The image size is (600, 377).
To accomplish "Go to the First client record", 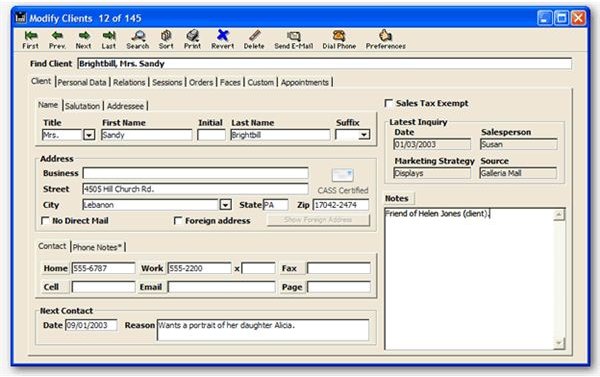I will (x=30, y=40).
